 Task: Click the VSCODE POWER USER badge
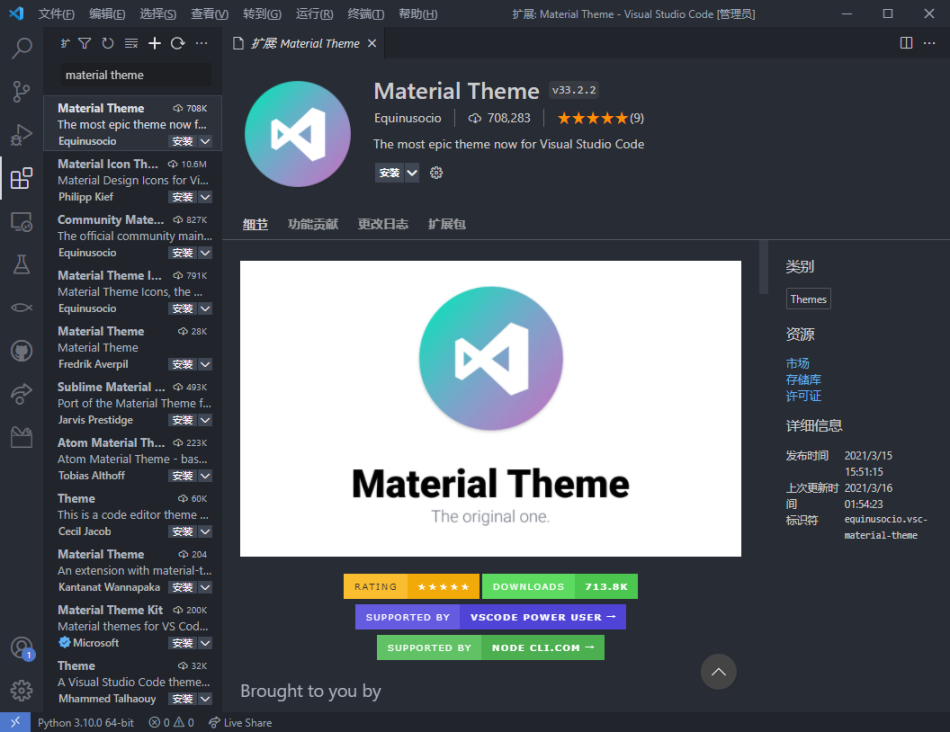point(491,617)
